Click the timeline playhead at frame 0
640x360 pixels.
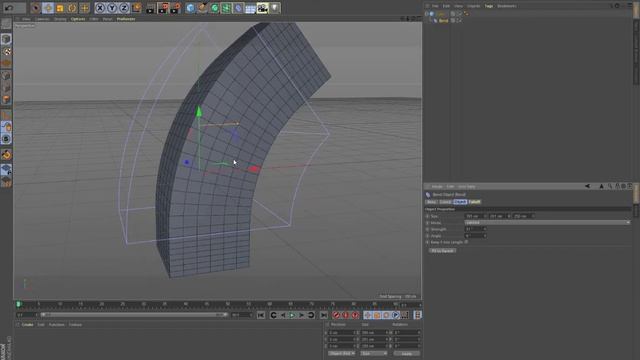18,304
